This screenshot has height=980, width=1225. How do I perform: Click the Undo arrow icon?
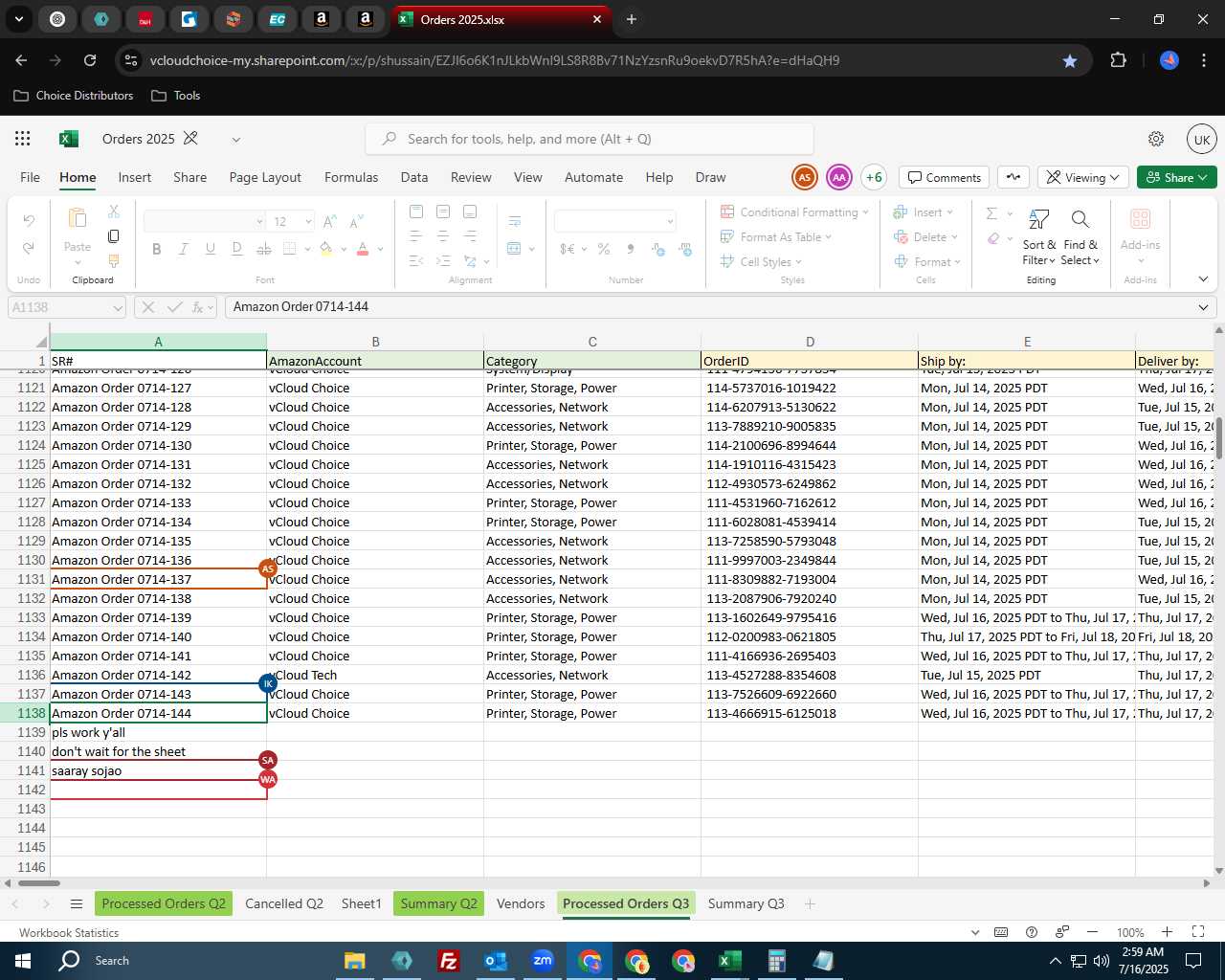[29, 221]
